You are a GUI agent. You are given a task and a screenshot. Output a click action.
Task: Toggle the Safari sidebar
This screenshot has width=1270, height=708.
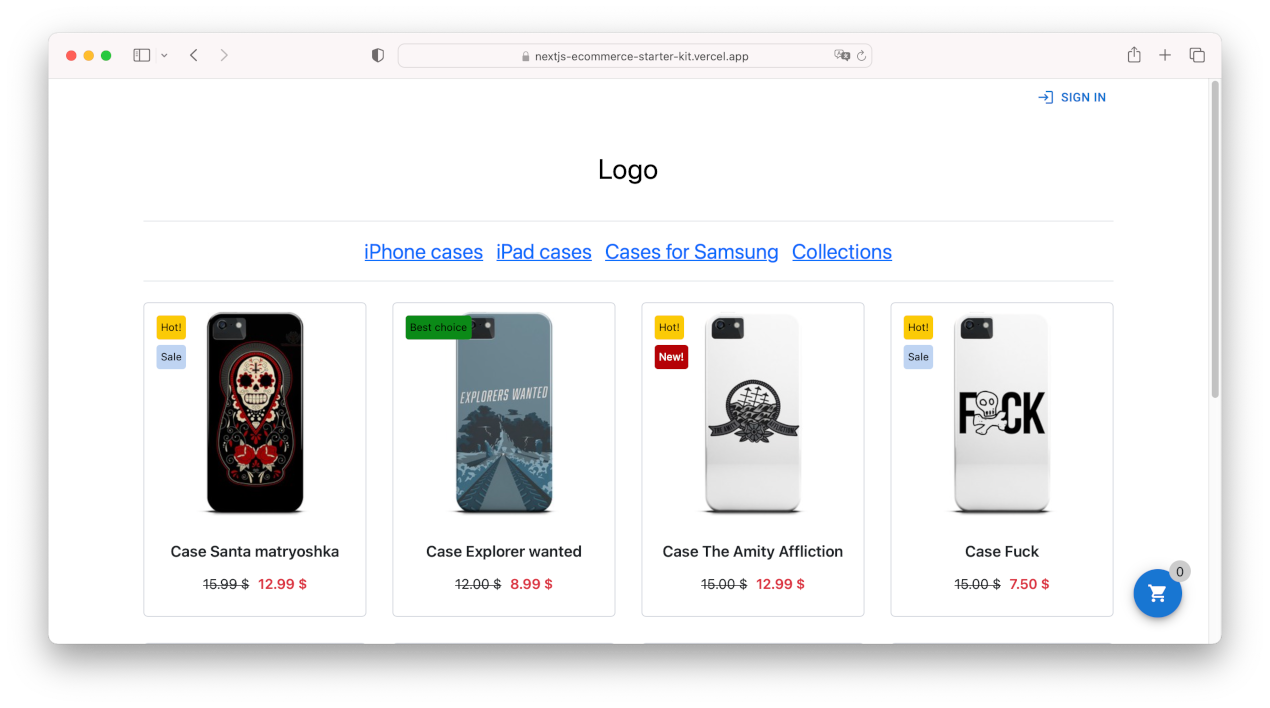coord(141,54)
